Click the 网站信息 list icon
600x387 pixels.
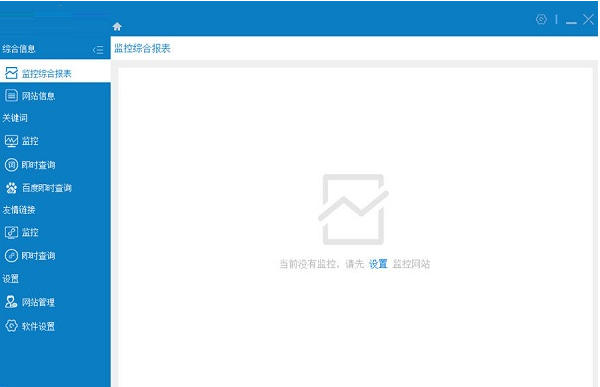(x=11, y=95)
